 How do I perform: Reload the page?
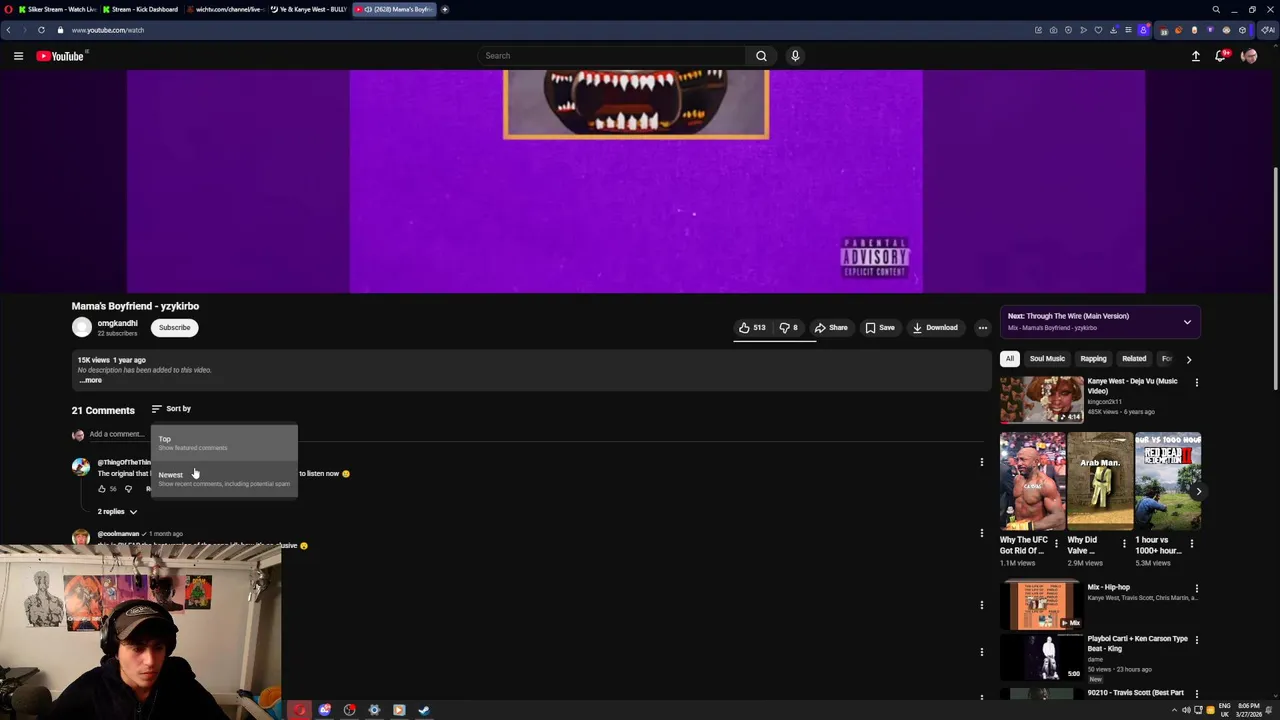pyautogui.click(x=41, y=30)
